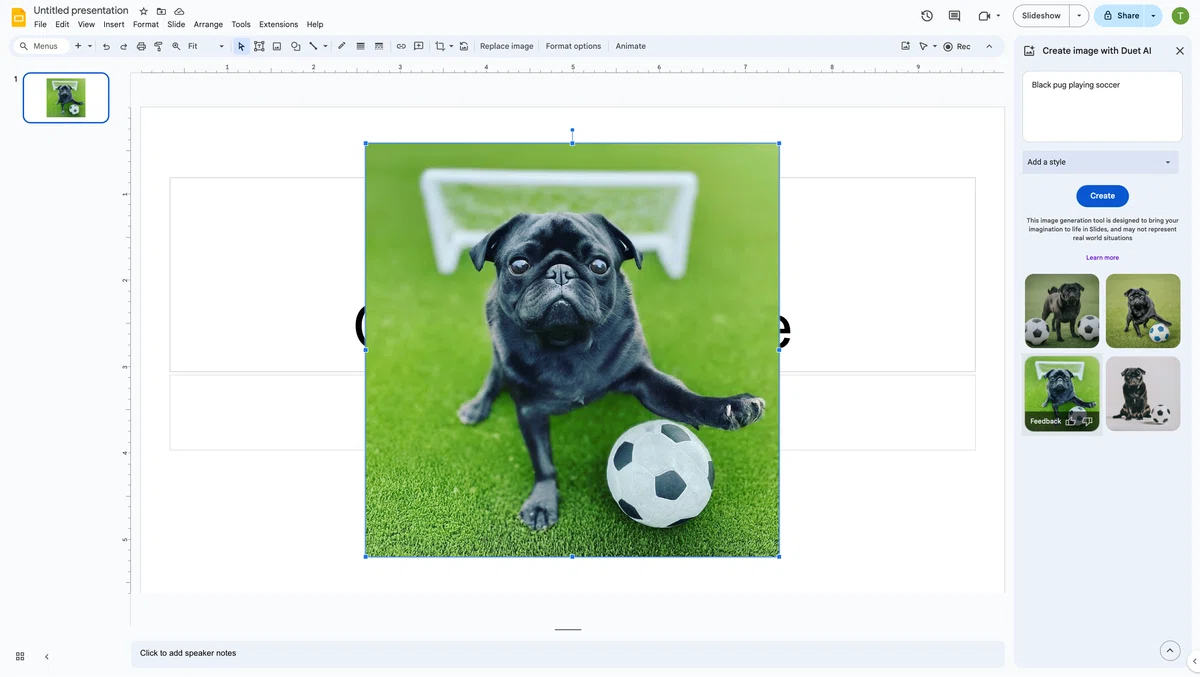1200x677 pixels.
Task: Open the border color pencil tool
Action: coord(342,46)
